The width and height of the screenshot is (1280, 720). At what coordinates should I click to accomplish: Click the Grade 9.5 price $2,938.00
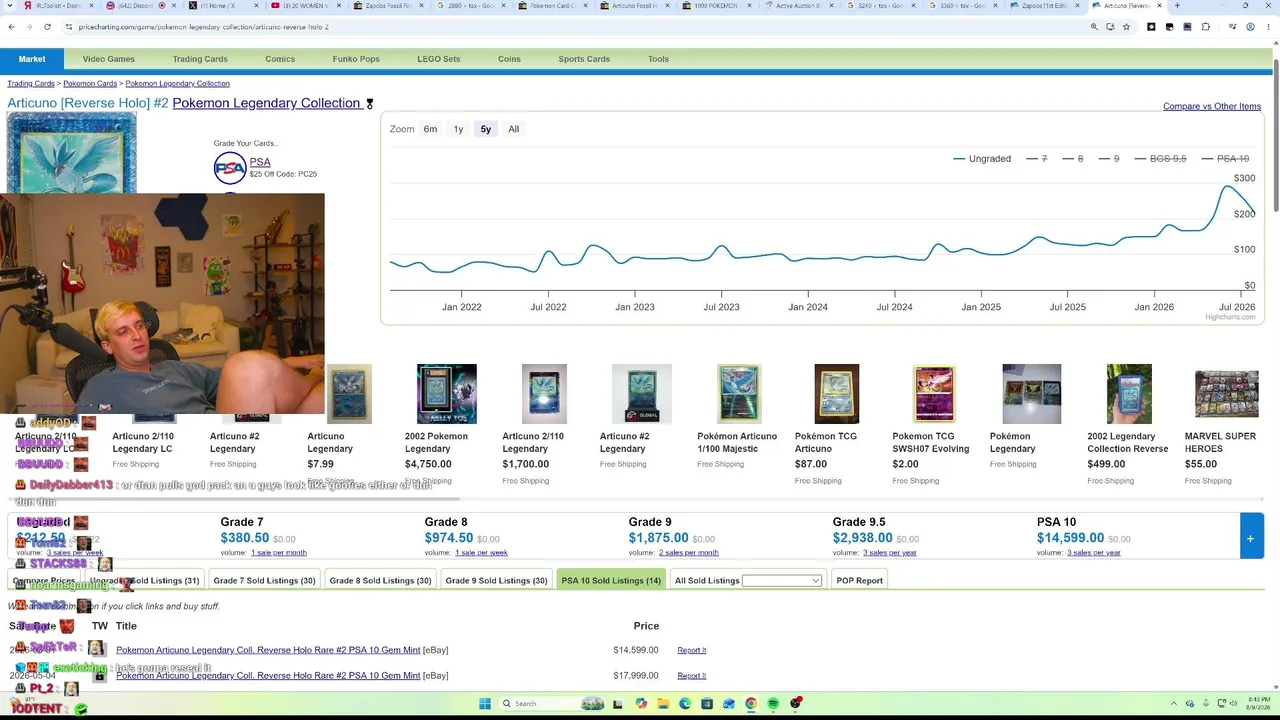click(862, 538)
